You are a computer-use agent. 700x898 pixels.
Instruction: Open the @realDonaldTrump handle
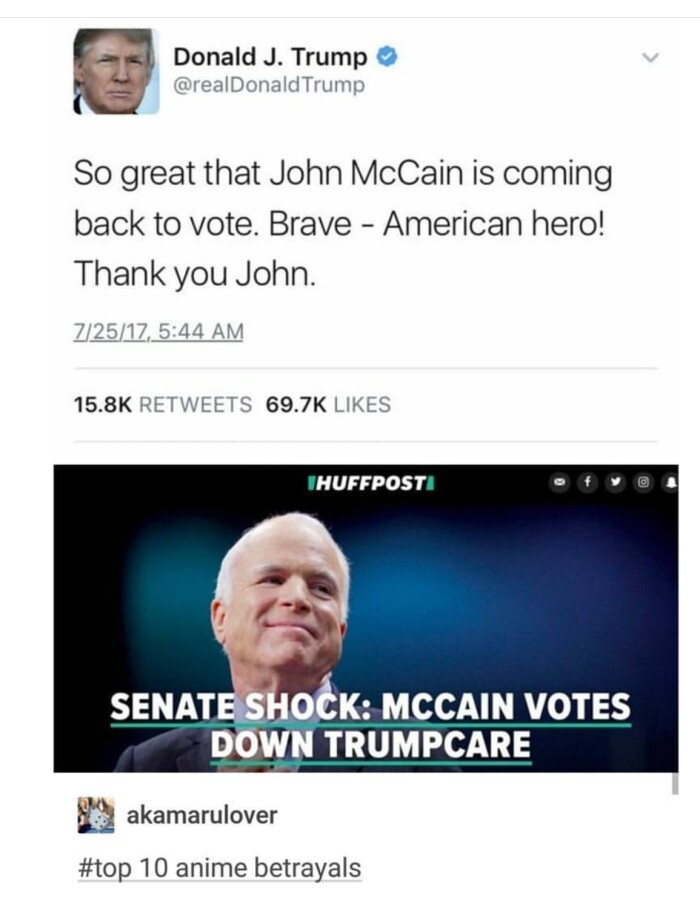269,85
